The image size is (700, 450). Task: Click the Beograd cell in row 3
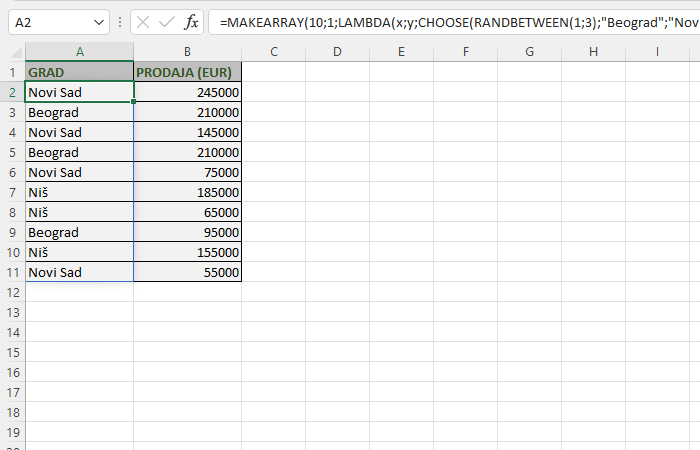click(x=79, y=112)
